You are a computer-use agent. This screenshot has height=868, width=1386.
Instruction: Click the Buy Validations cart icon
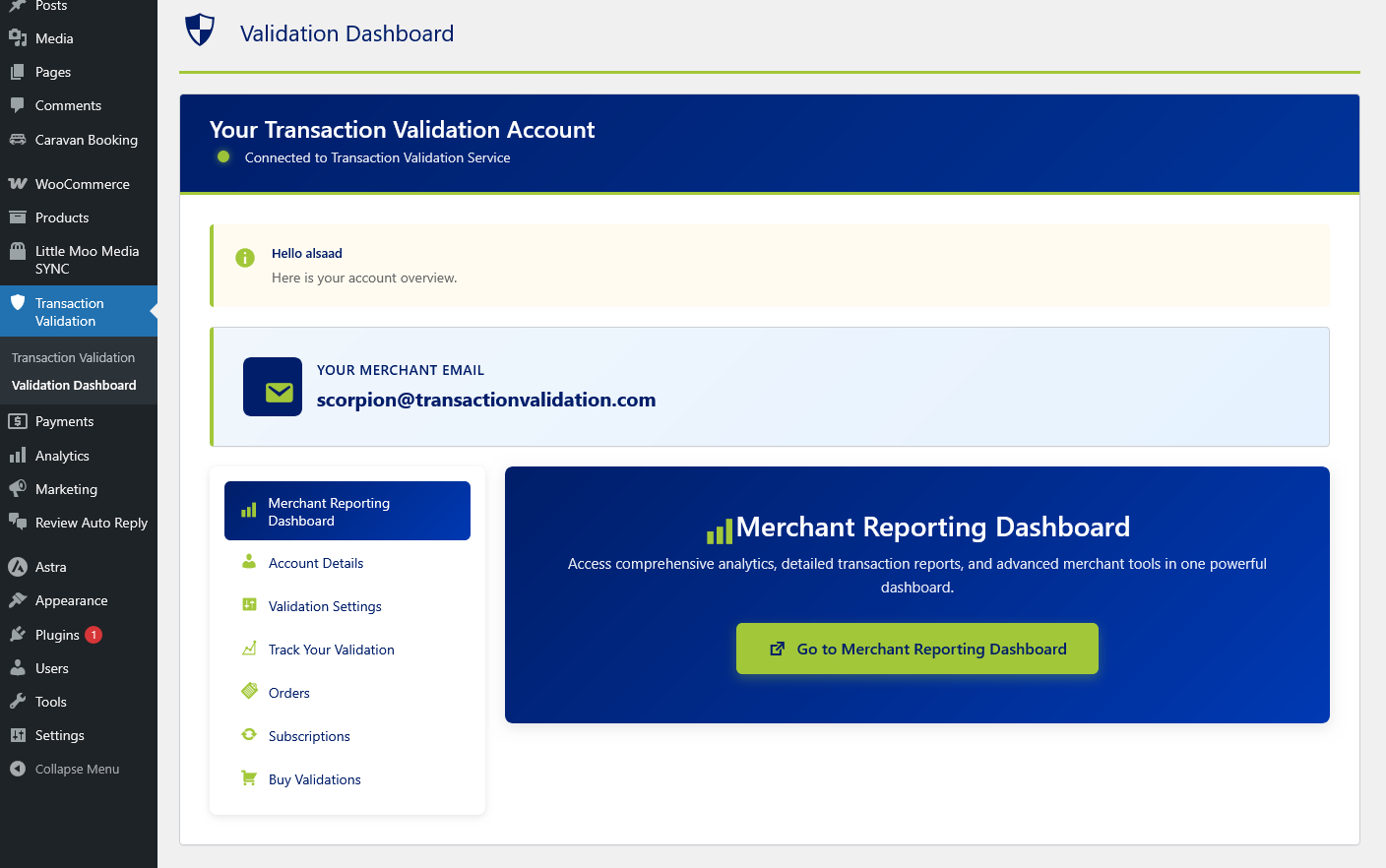pyautogui.click(x=249, y=778)
